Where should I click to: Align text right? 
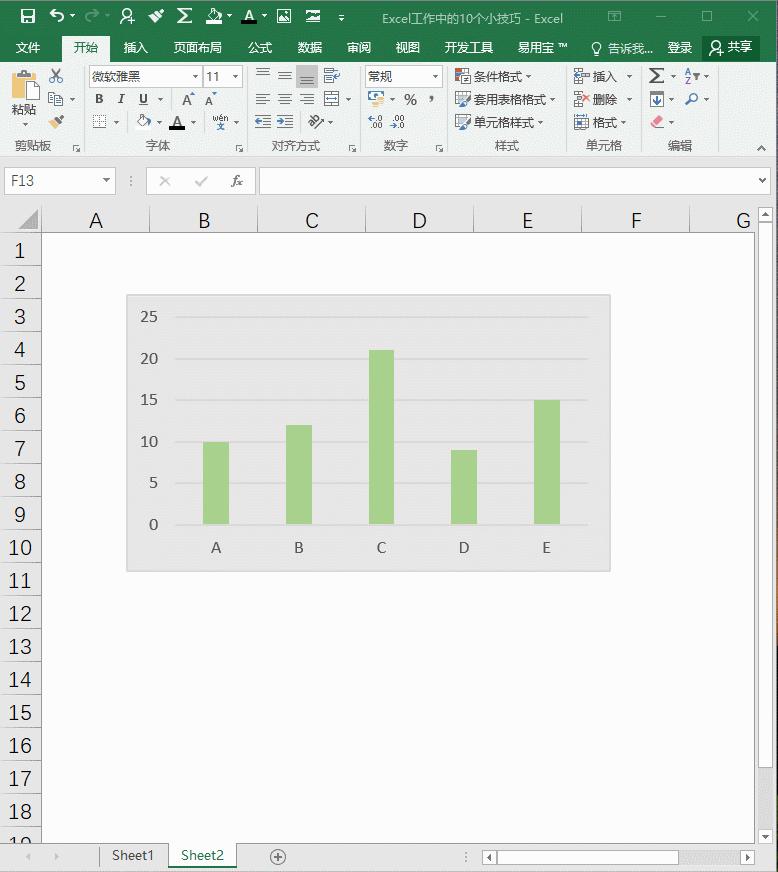click(x=307, y=99)
